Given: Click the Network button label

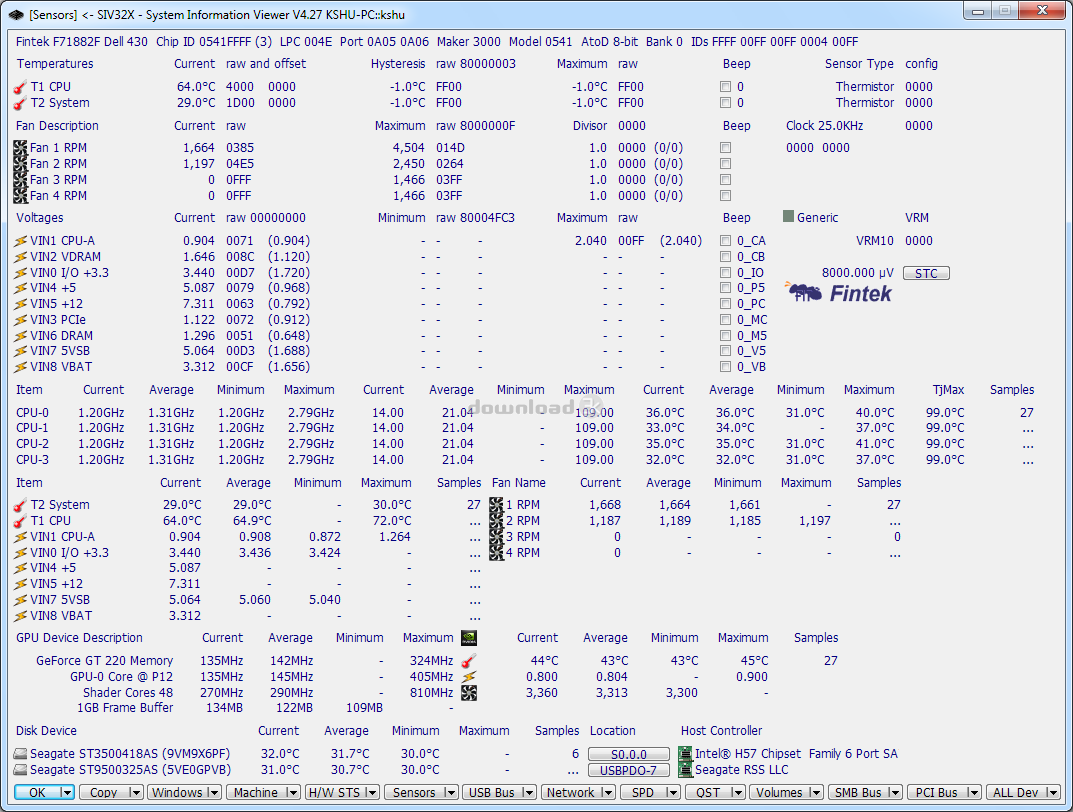Looking at the screenshot, I should [571, 792].
